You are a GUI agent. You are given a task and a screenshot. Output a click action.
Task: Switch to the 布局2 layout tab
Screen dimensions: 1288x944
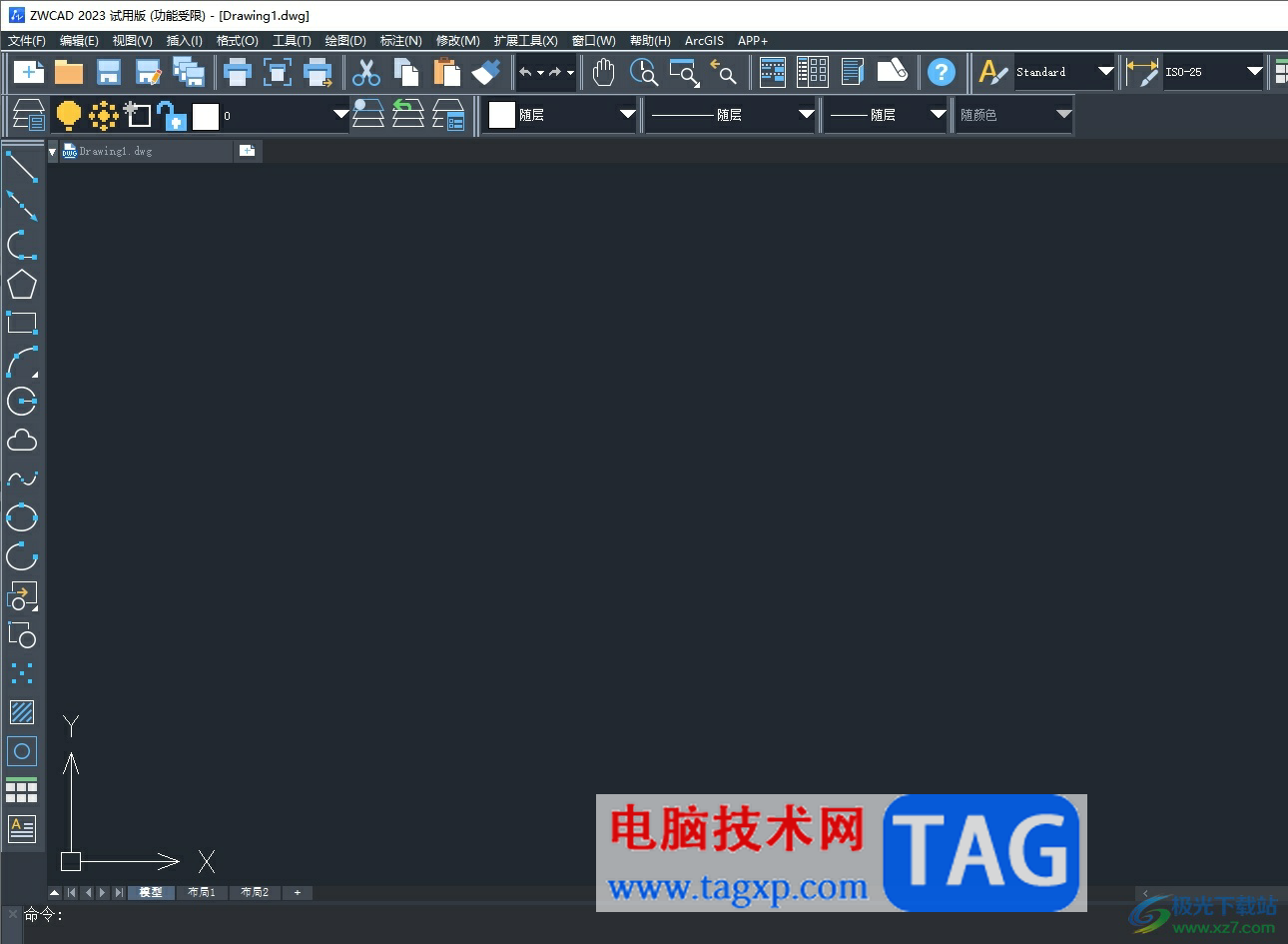255,892
